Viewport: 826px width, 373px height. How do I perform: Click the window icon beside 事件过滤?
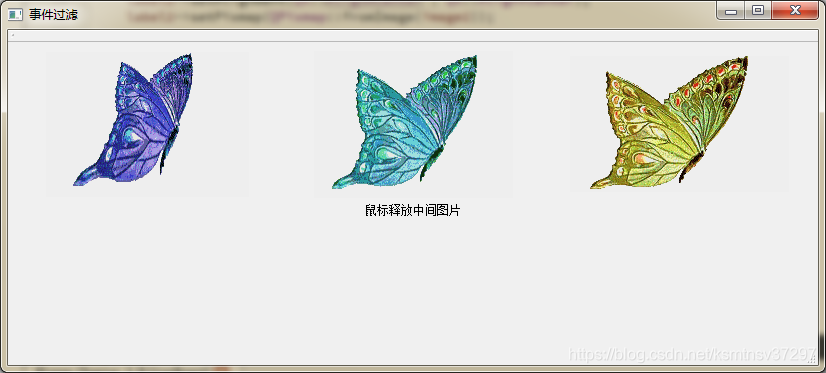click(x=16, y=14)
